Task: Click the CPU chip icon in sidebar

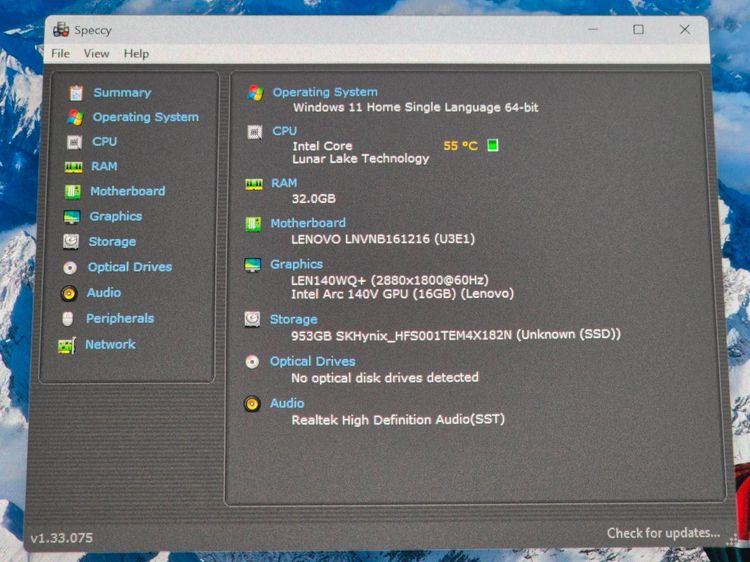Action: pyautogui.click(x=74, y=142)
